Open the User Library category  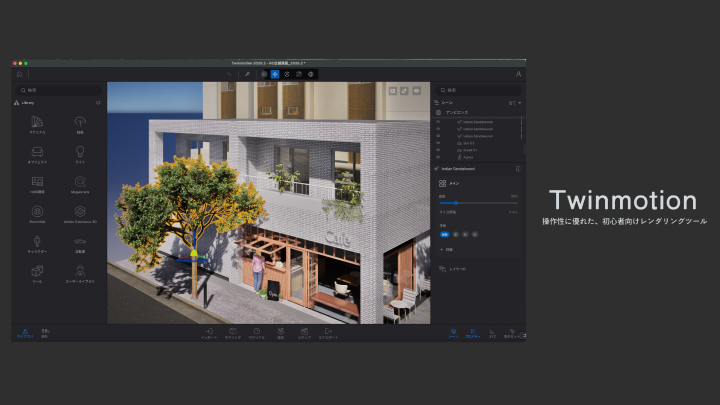80,274
